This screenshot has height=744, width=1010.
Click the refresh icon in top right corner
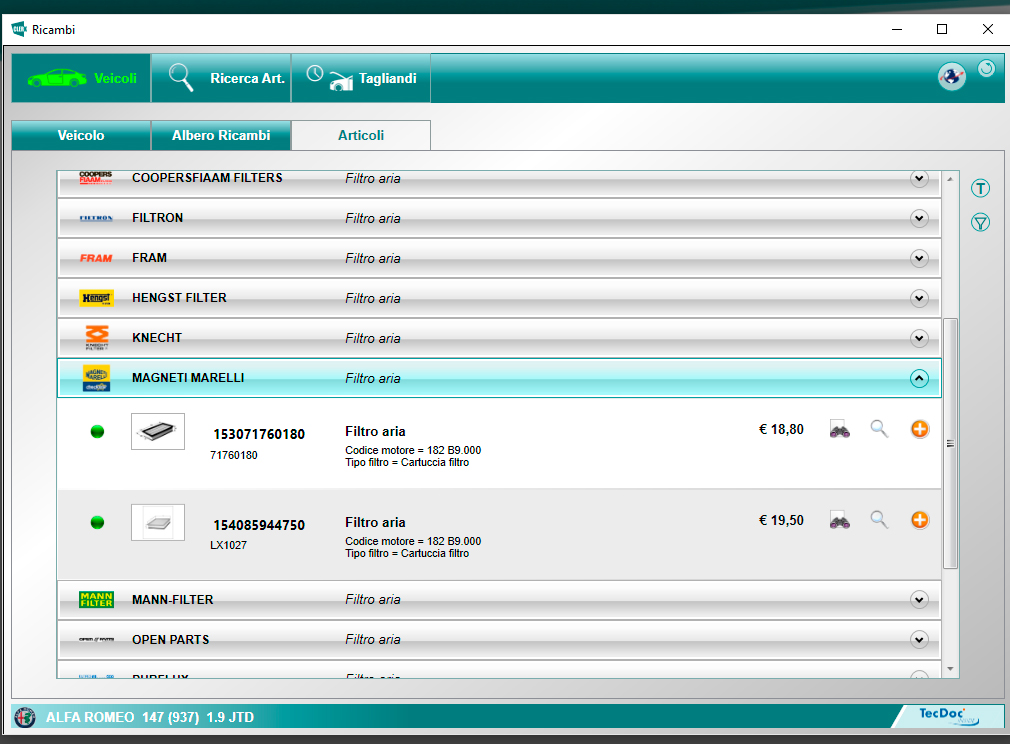986,69
